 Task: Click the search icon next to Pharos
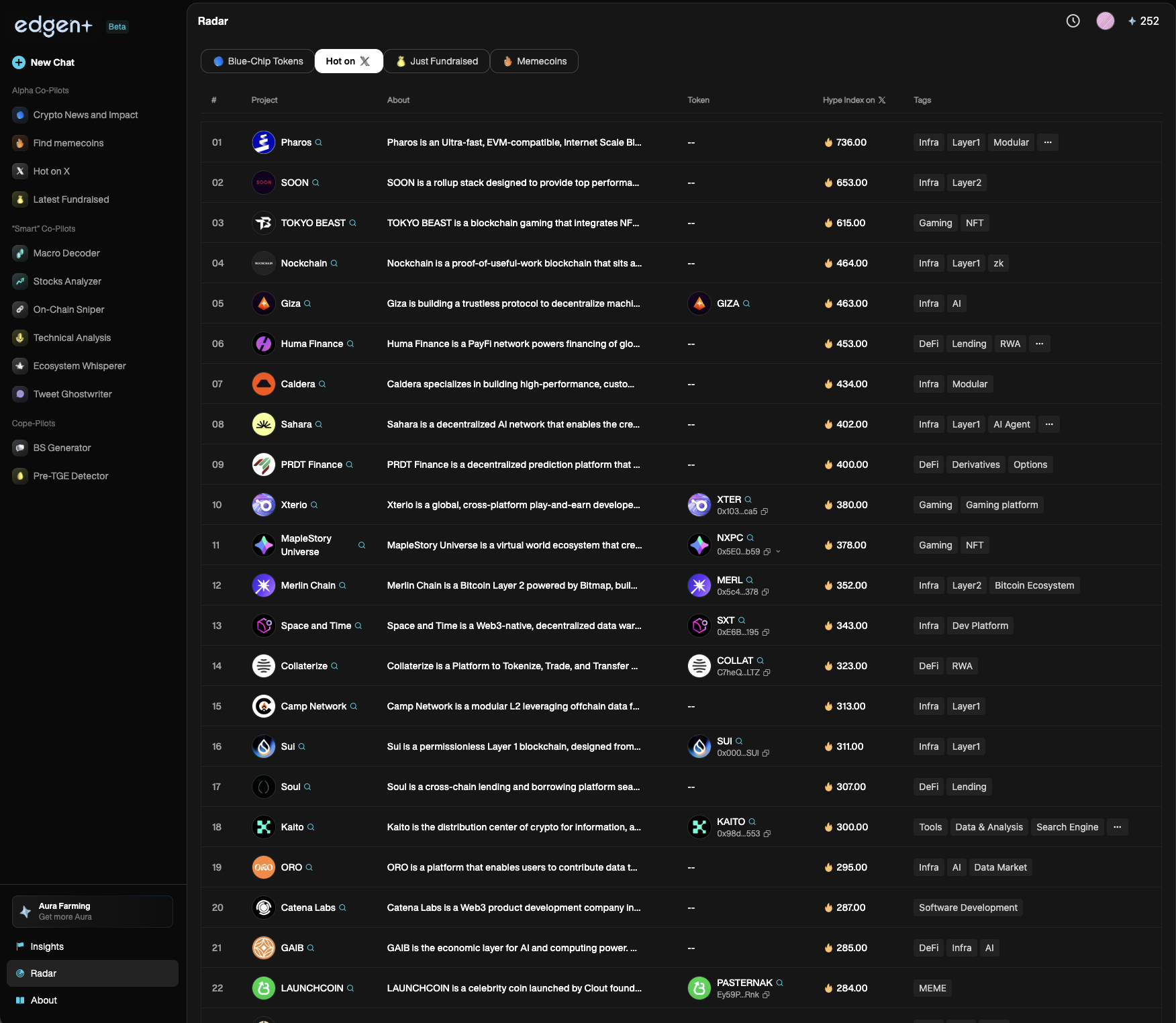(319, 142)
